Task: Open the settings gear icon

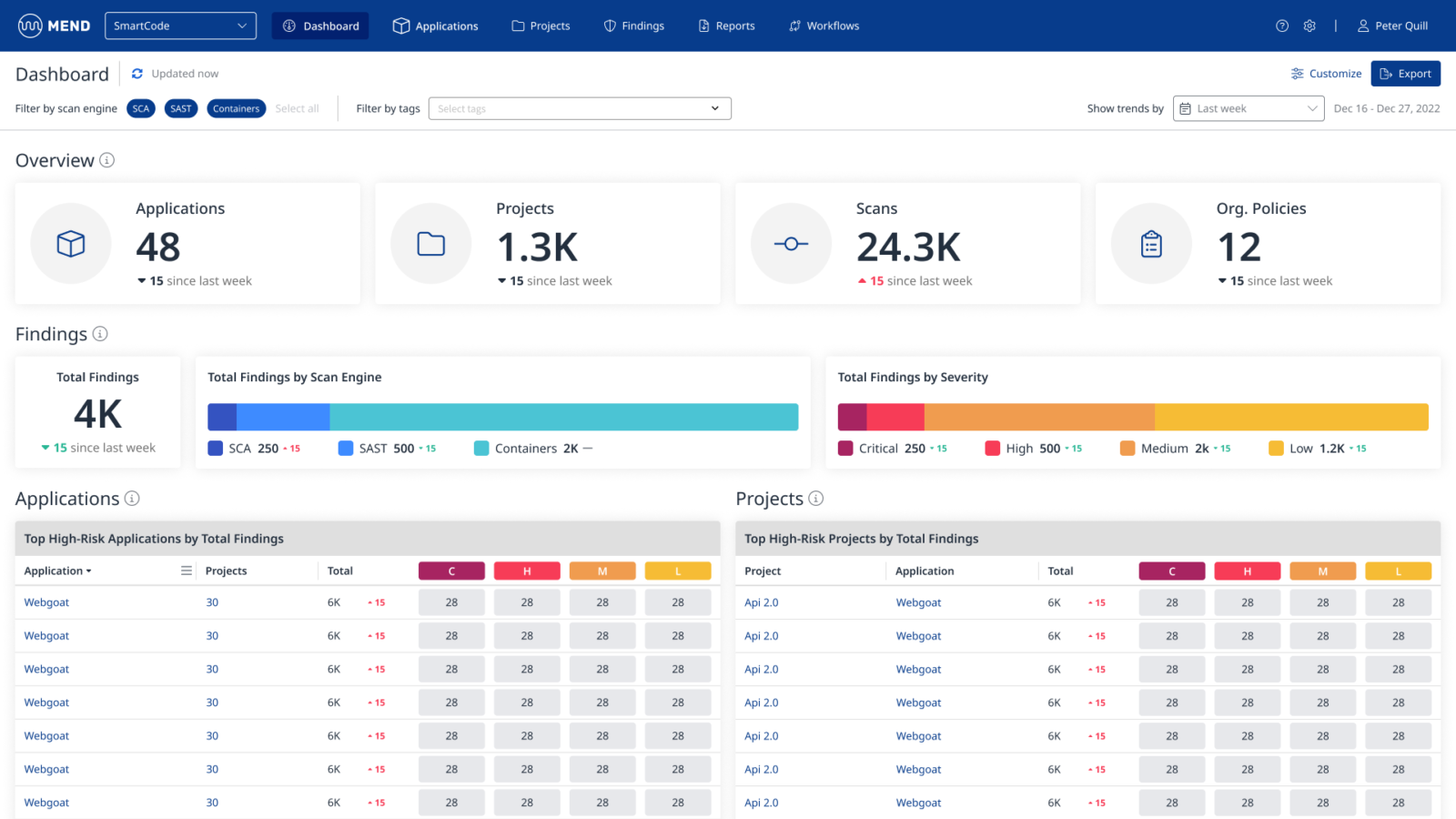Action: click(x=1309, y=25)
